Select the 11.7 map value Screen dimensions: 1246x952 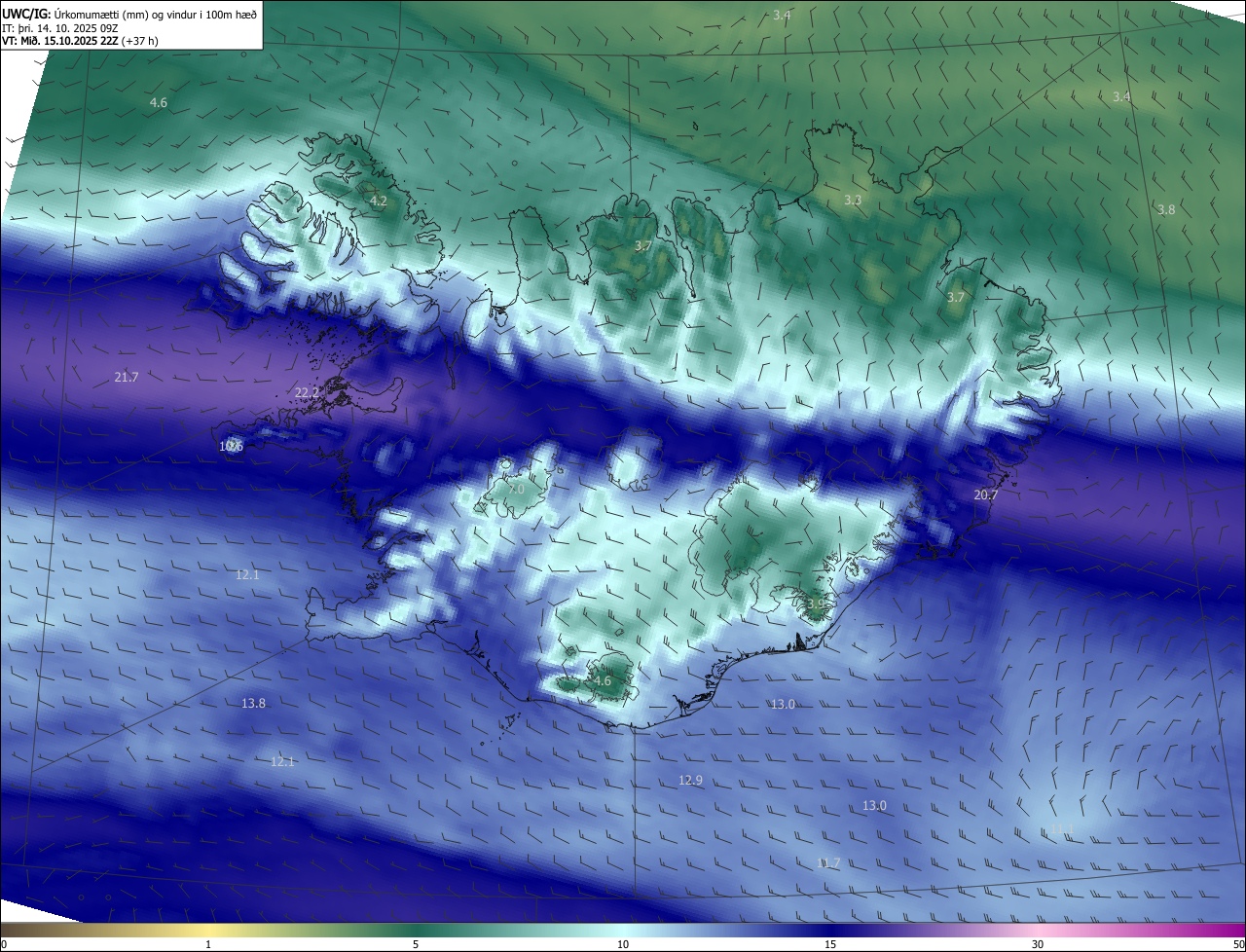coord(828,862)
